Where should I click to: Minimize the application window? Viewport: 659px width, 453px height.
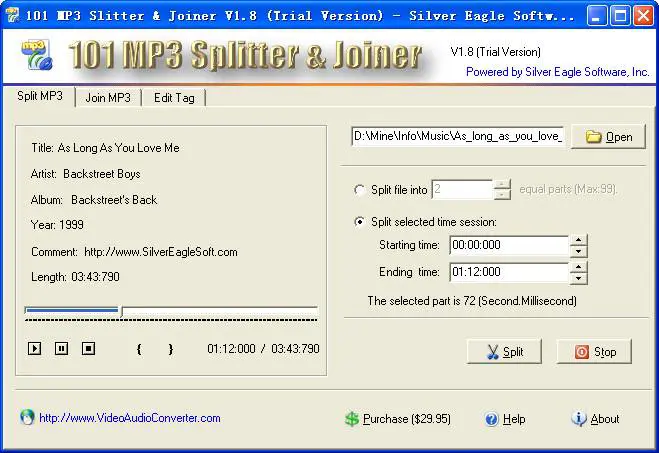(x=597, y=16)
